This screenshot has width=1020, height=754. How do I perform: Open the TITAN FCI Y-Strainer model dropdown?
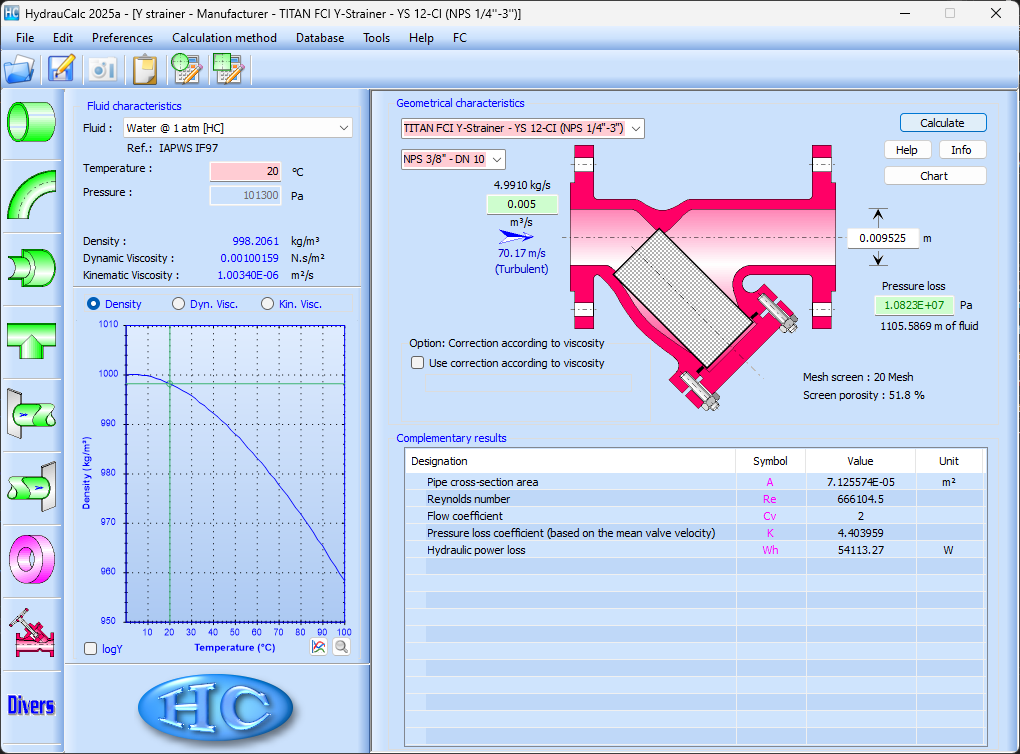(522, 128)
